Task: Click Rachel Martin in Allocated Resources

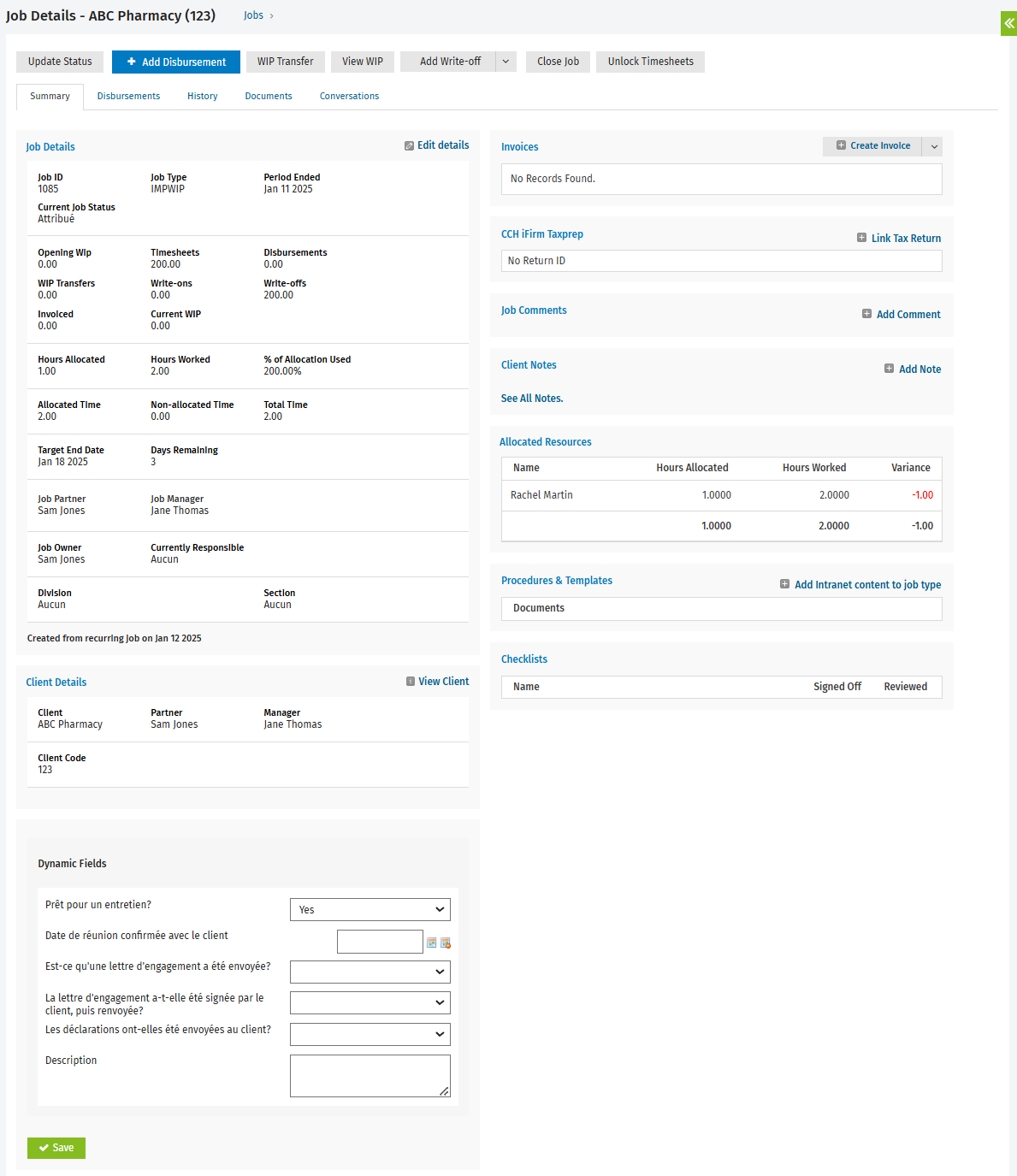Action: point(541,495)
